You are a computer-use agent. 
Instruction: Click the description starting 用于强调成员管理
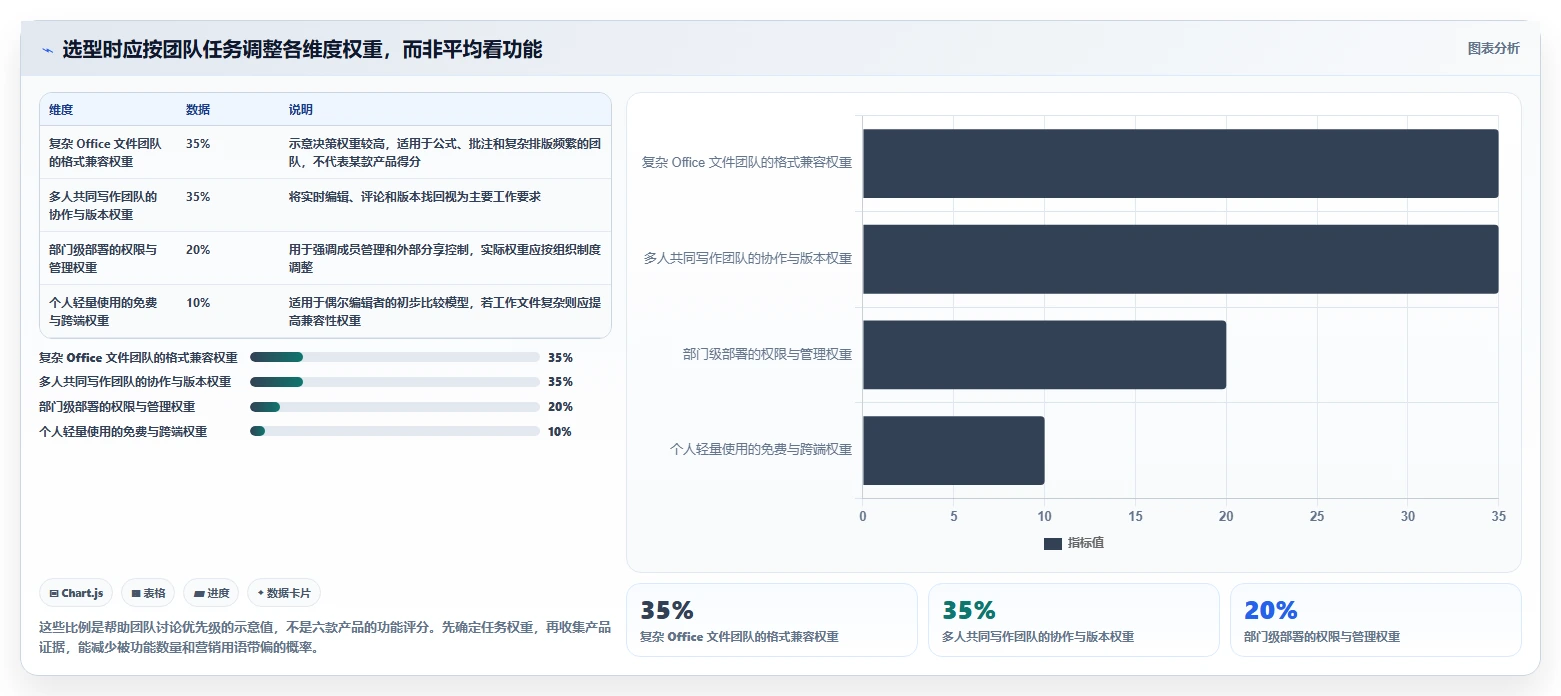[x=445, y=258]
